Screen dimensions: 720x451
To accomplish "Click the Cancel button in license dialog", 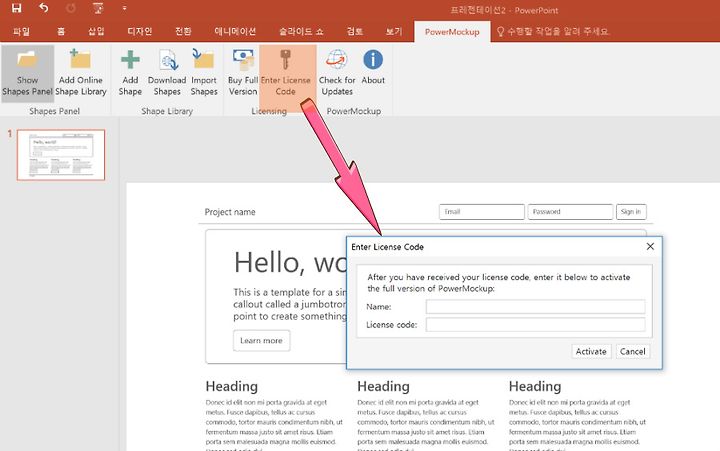I will pyautogui.click(x=633, y=351).
